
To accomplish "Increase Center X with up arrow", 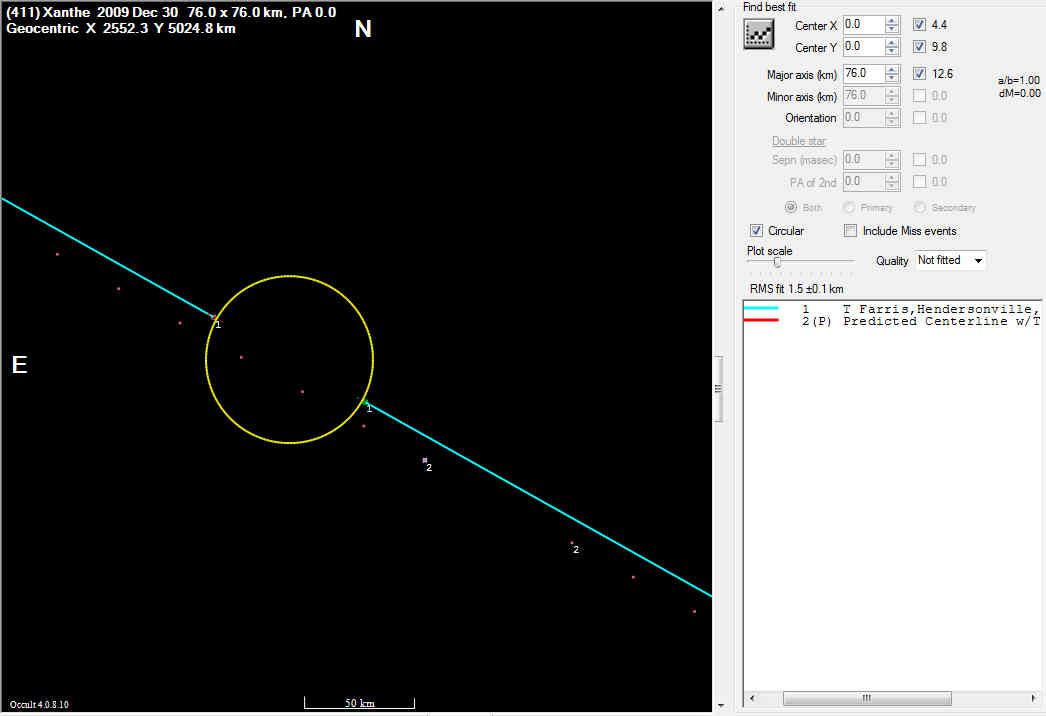I will (892, 21).
